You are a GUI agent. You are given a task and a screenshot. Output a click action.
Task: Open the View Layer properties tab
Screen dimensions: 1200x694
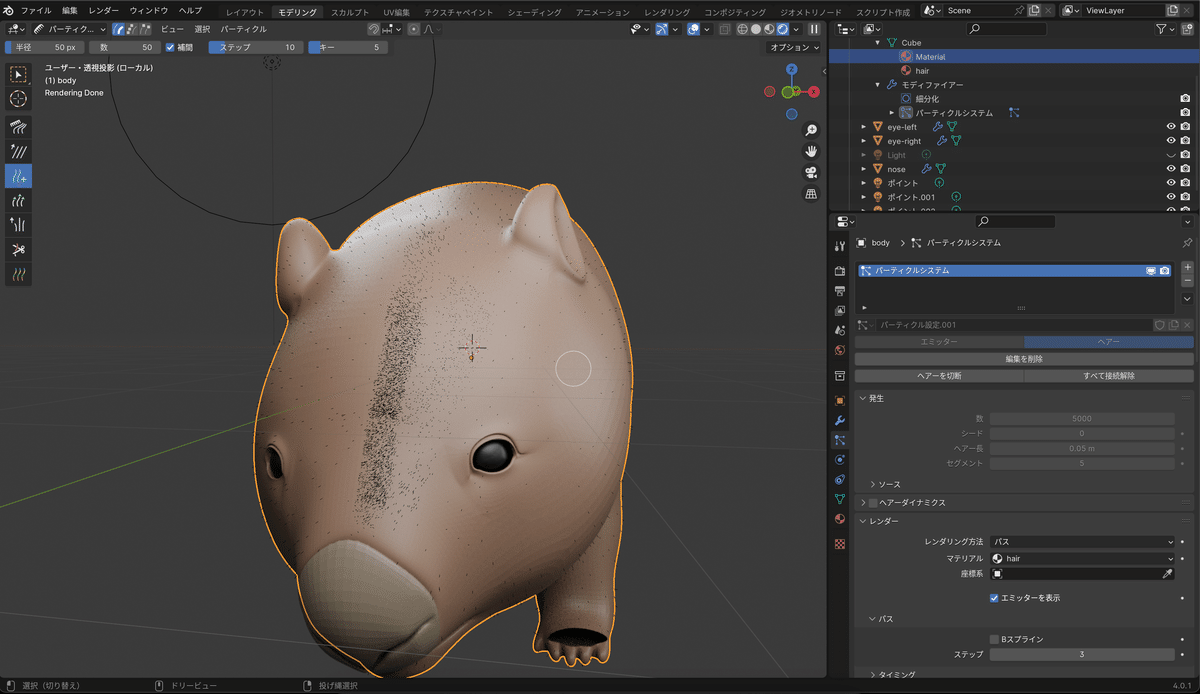point(840,310)
